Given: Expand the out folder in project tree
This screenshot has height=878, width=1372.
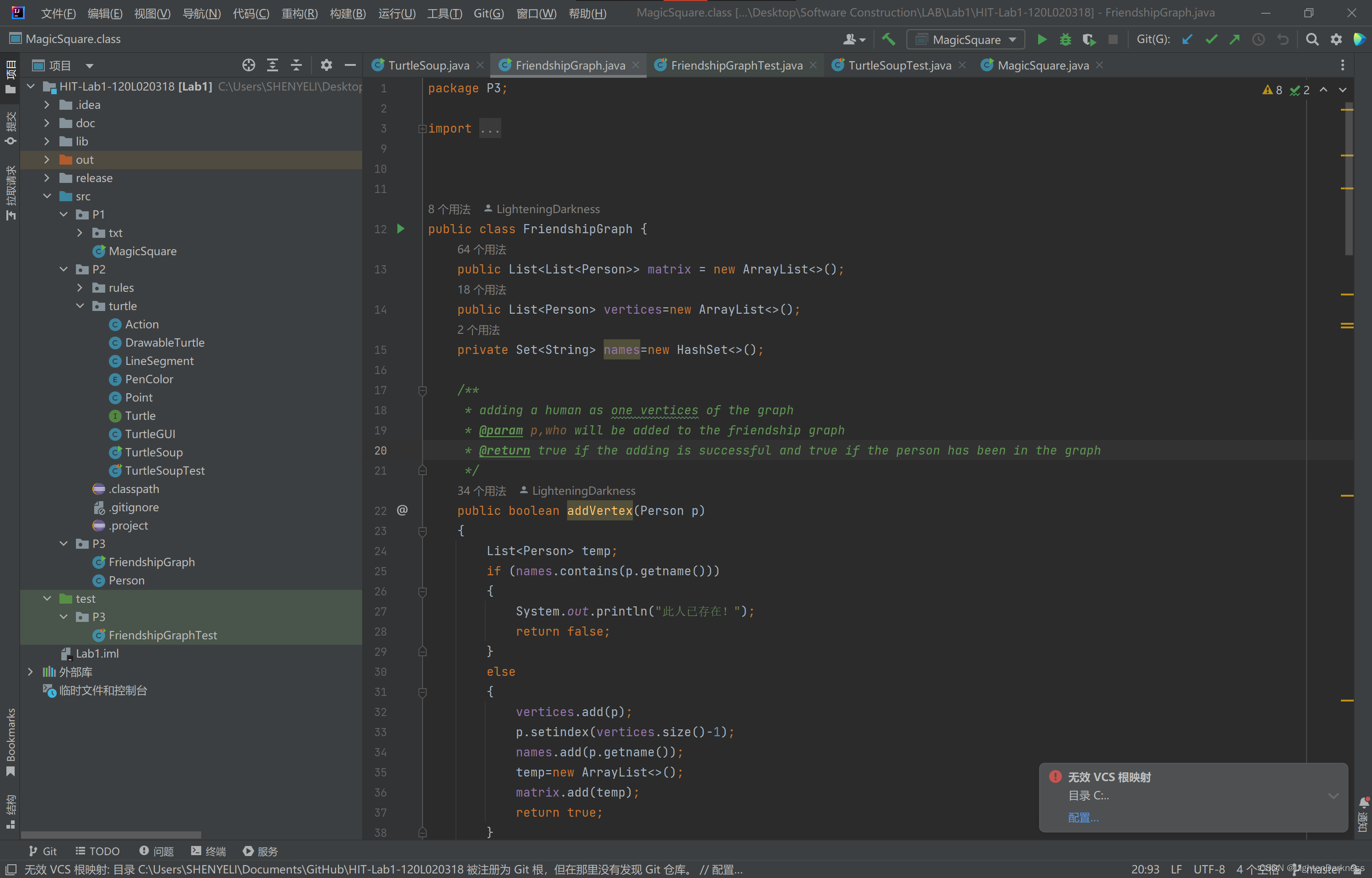Looking at the screenshot, I should [47, 160].
